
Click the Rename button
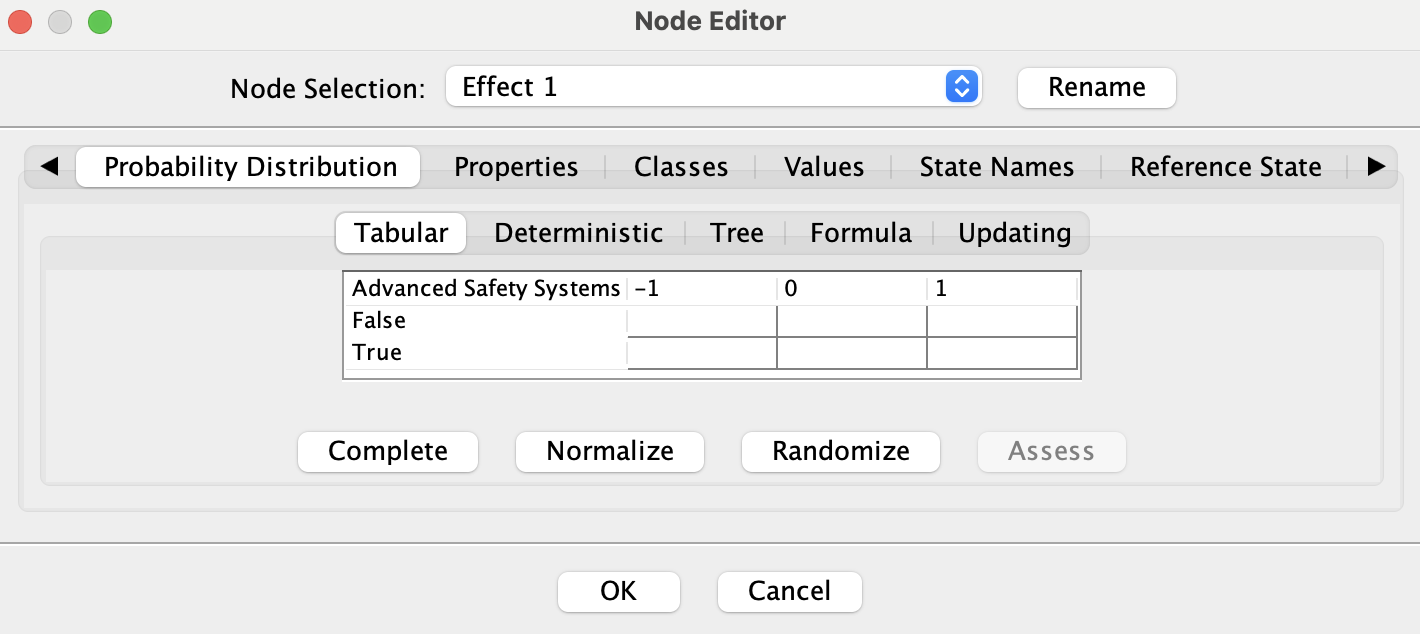pos(1097,87)
